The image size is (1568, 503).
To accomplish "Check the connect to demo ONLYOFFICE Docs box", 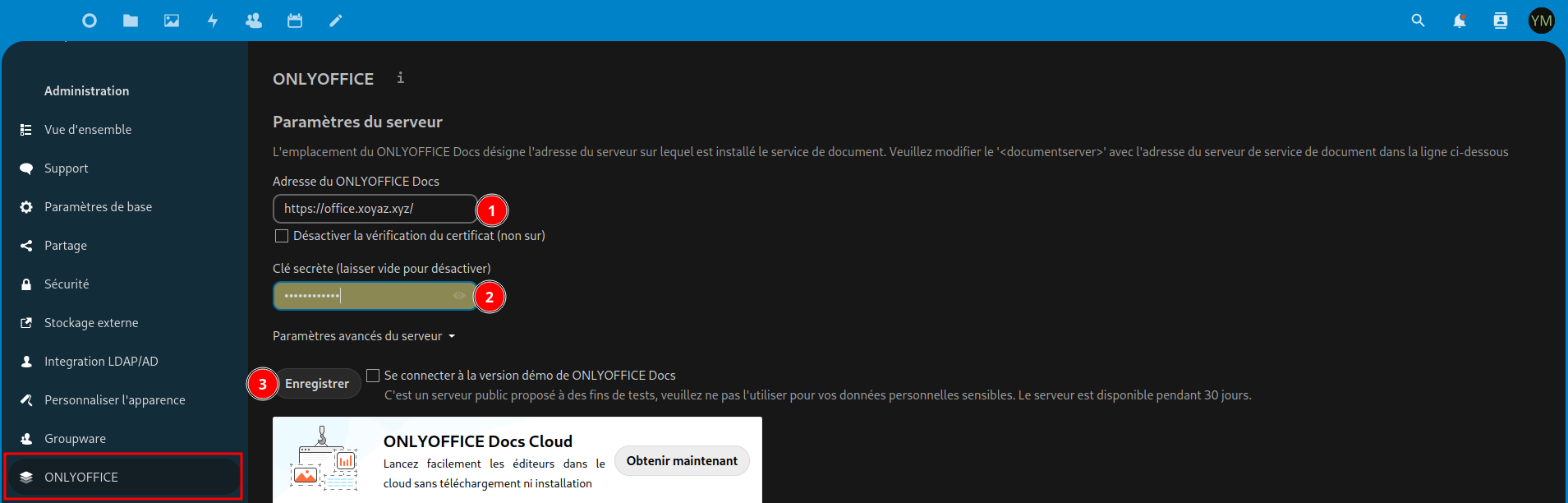I will coord(373,376).
